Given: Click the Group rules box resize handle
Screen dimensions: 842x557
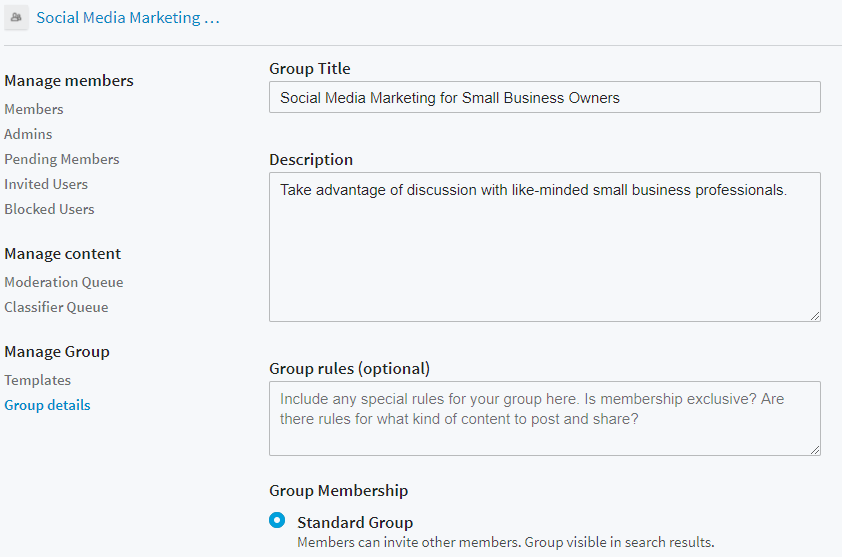Looking at the screenshot, I should click(815, 450).
